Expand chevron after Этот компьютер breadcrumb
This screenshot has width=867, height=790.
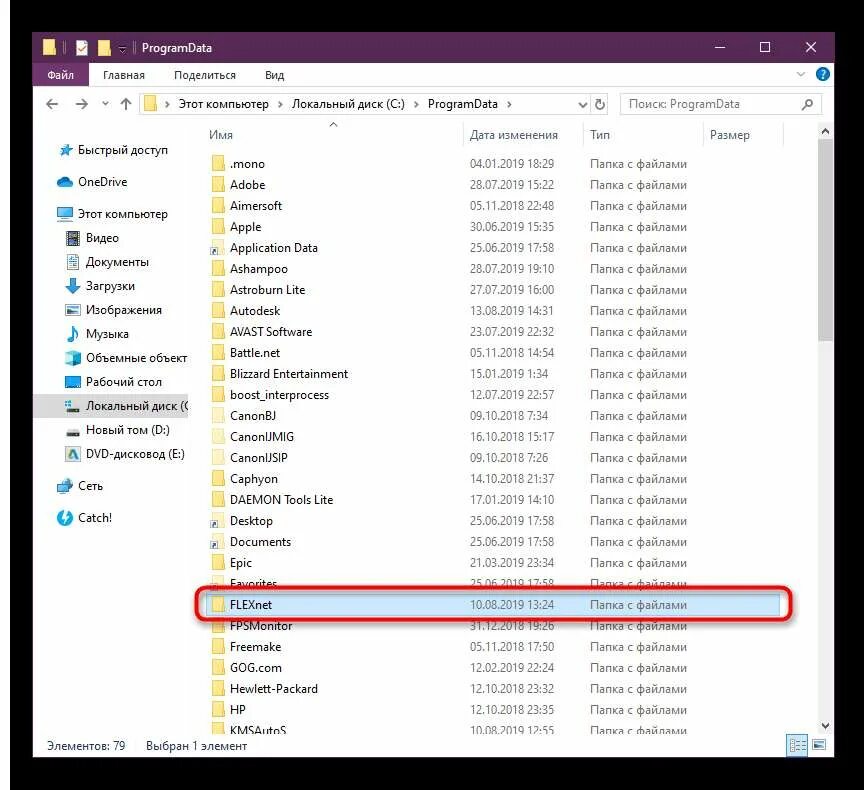[280, 104]
